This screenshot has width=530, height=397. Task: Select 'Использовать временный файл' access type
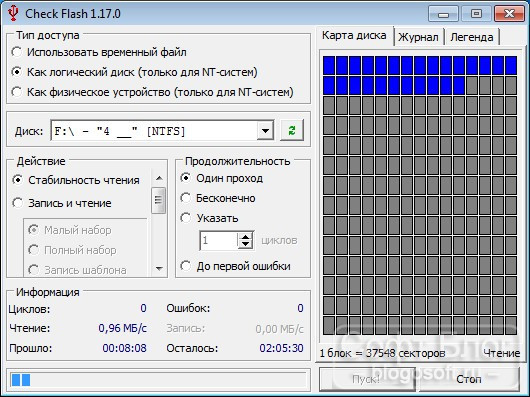[99, 52]
